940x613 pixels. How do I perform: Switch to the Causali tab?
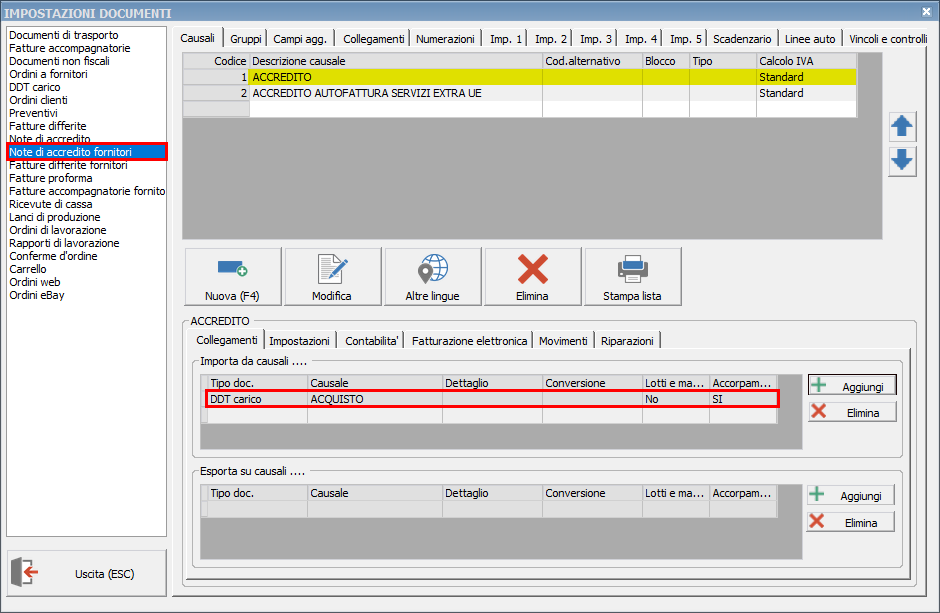pyautogui.click(x=198, y=38)
